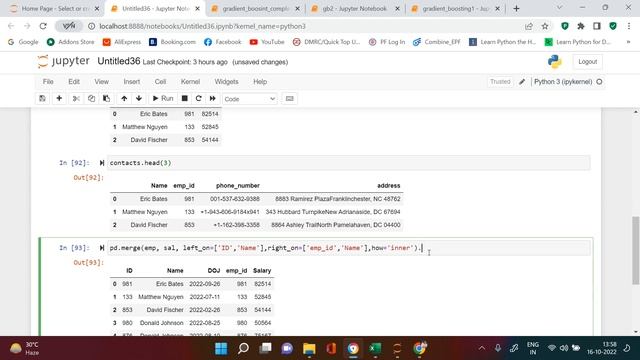Bookmark this page with star icon

pyautogui.click(x=545, y=26)
